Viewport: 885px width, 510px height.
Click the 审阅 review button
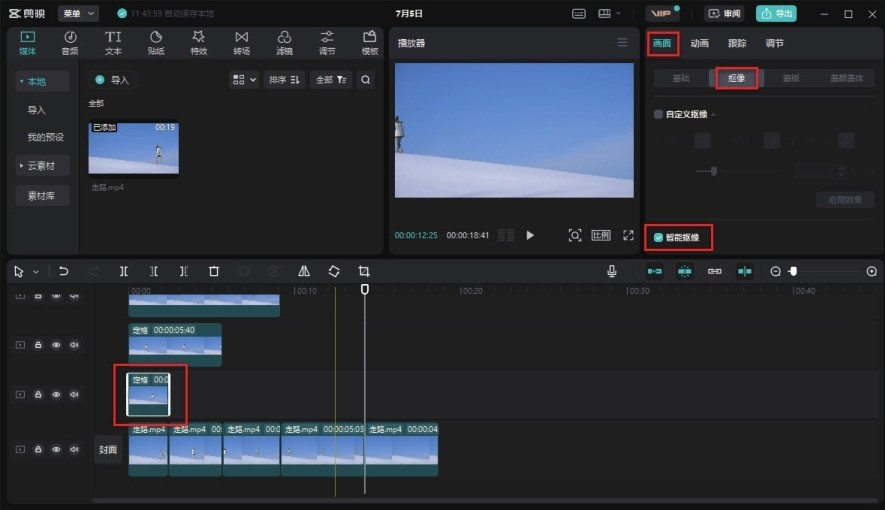pyautogui.click(x=724, y=14)
